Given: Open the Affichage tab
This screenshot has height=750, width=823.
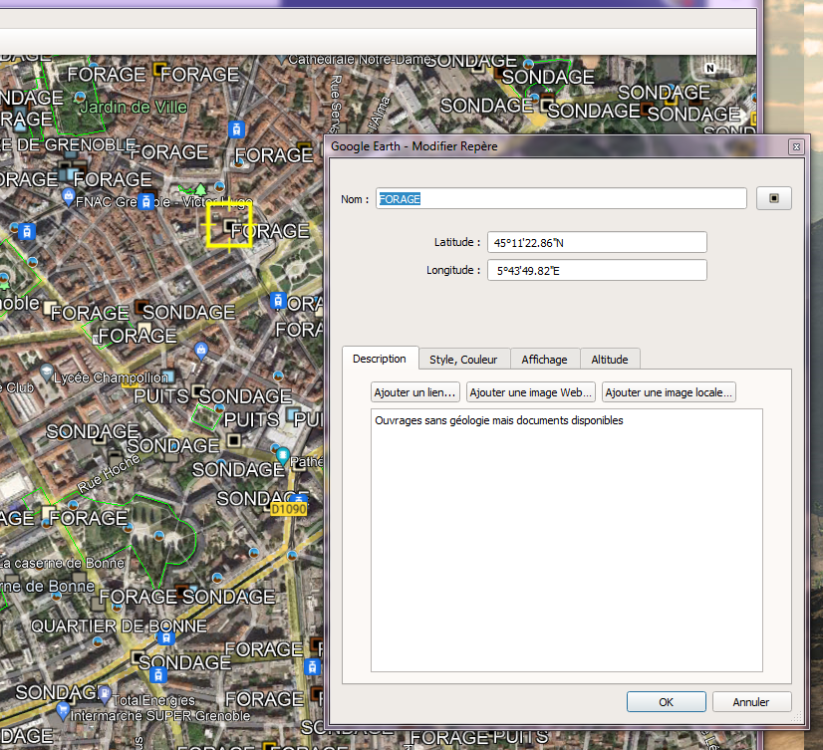Looking at the screenshot, I should pyautogui.click(x=544, y=359).
